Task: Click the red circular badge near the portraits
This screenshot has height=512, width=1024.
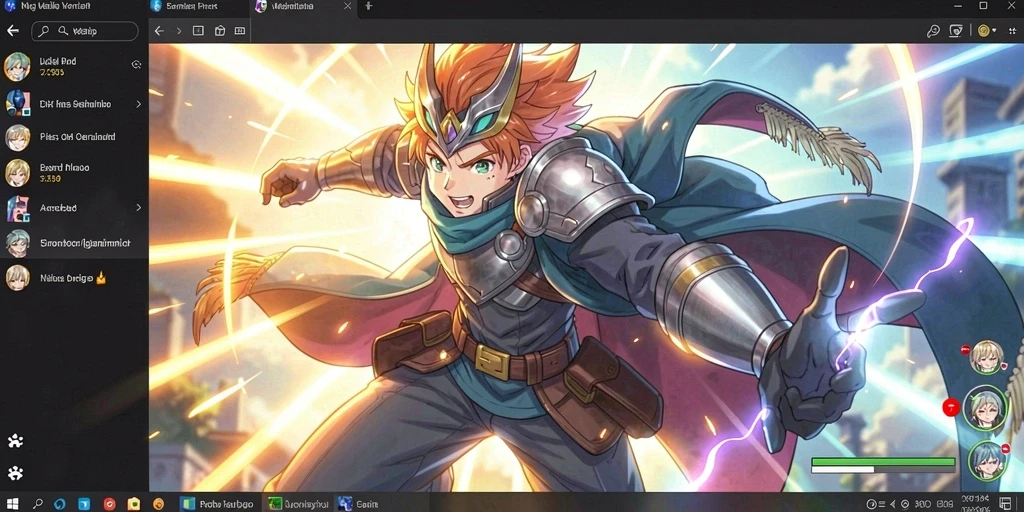Action: [x=950, y=408]
